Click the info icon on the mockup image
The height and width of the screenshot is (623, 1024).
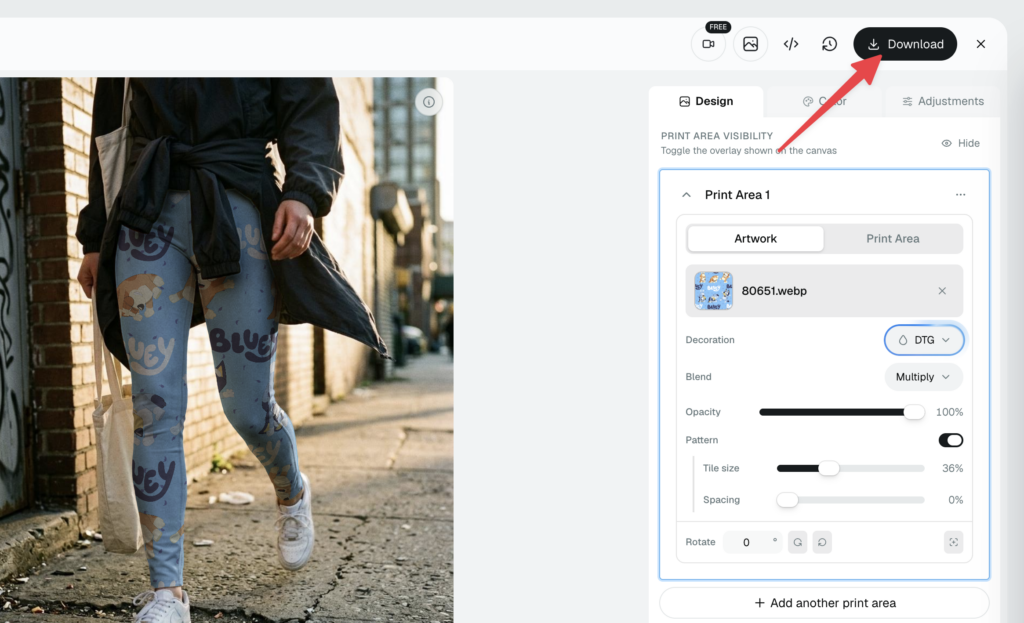tap(429, 102)
